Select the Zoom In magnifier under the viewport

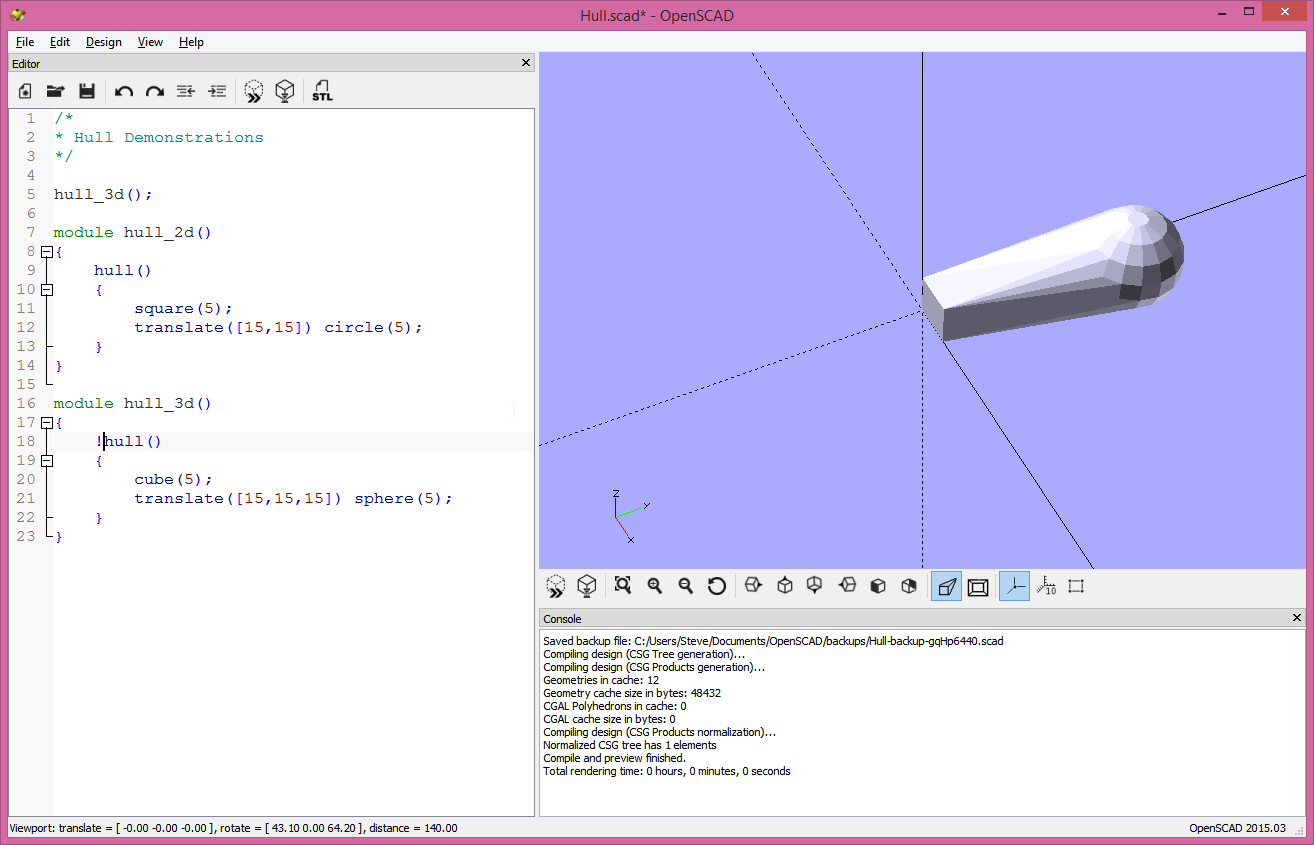tap(654, 586)
